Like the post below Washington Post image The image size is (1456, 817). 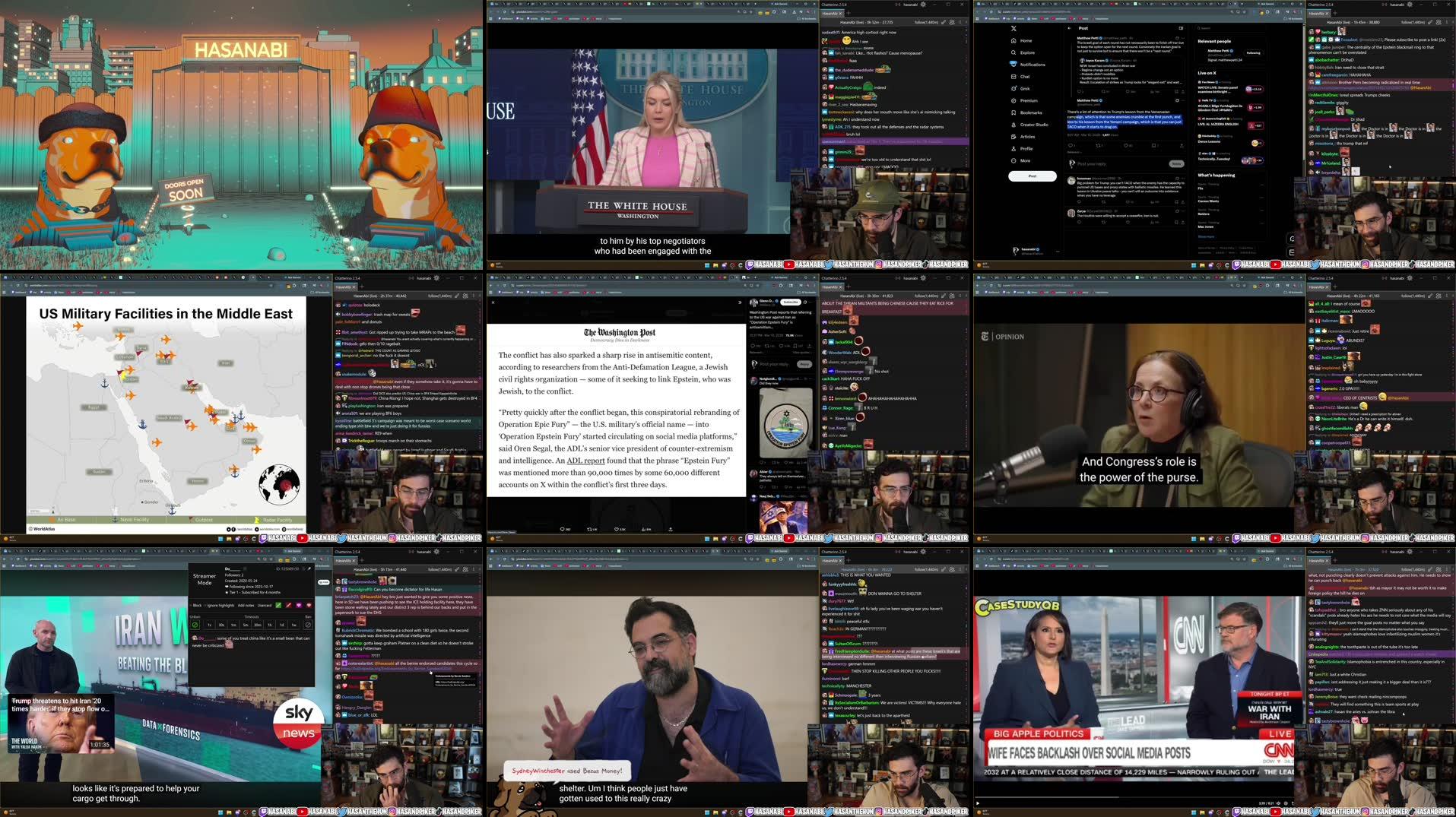click(620, 529)
